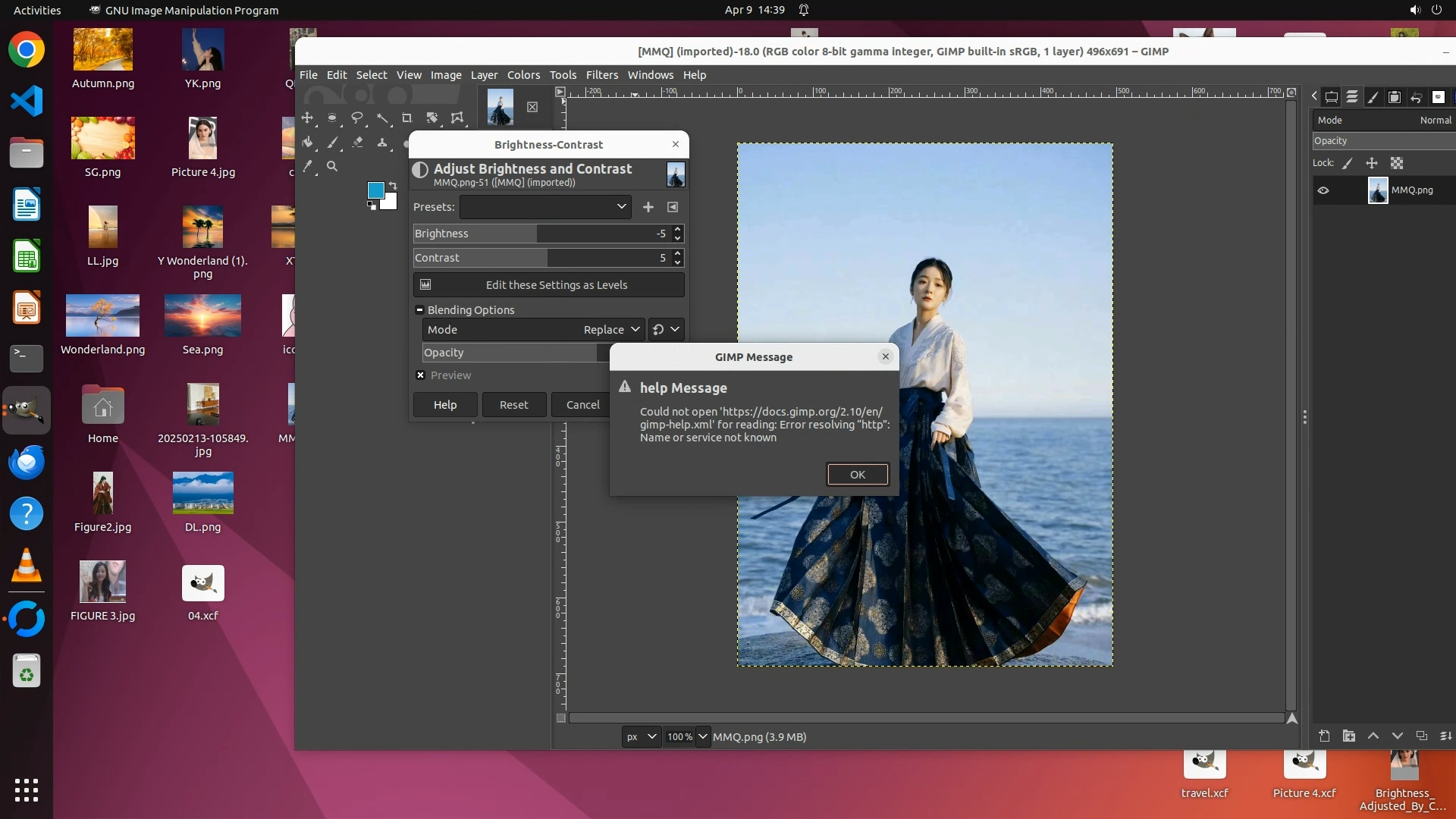Hide the MMQ.png layer via eye icon
Viewport: 1456px width, 819px height.
(1323, 190)
